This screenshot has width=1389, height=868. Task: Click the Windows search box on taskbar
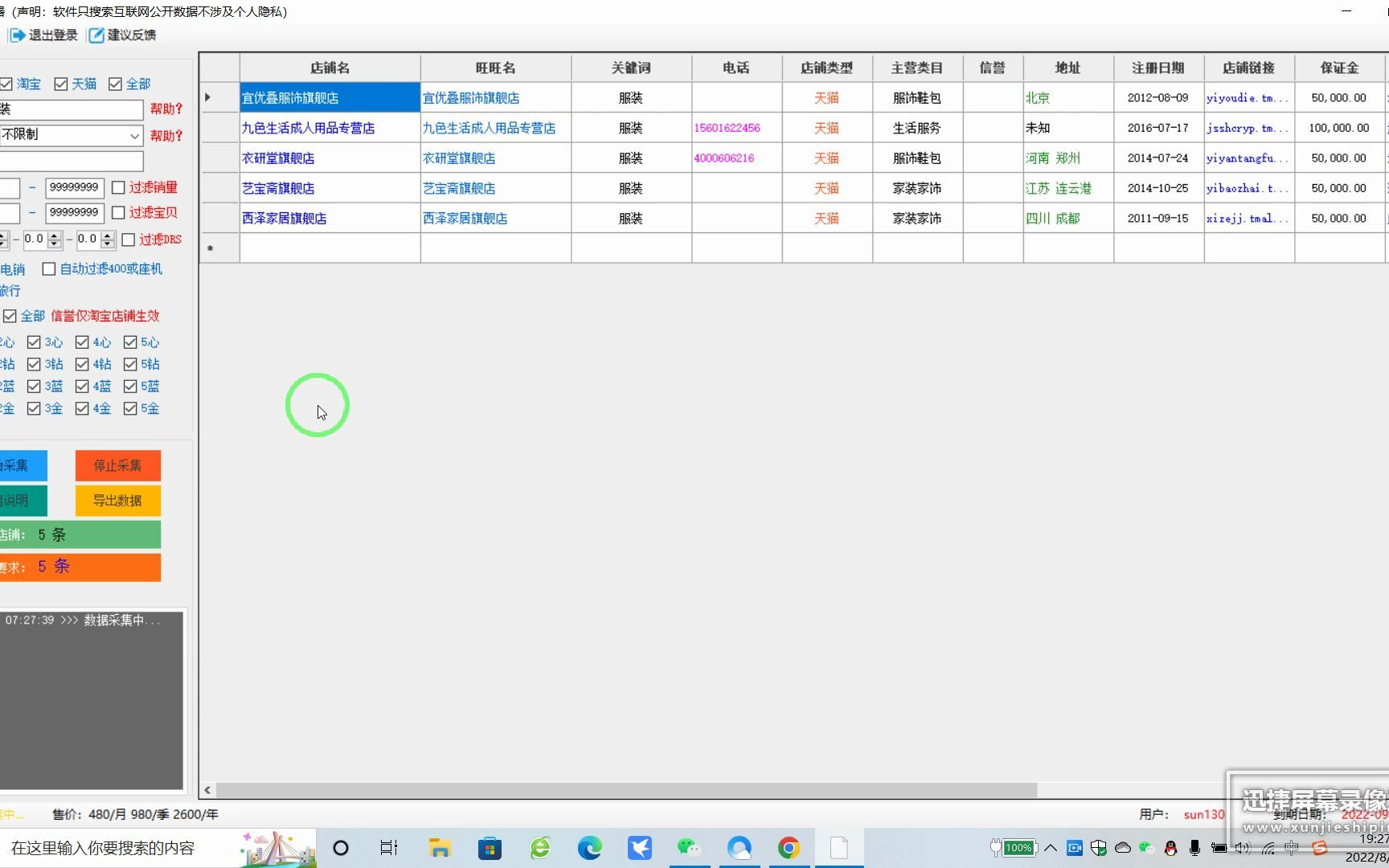pyautogui.click(x=158, y=848)
